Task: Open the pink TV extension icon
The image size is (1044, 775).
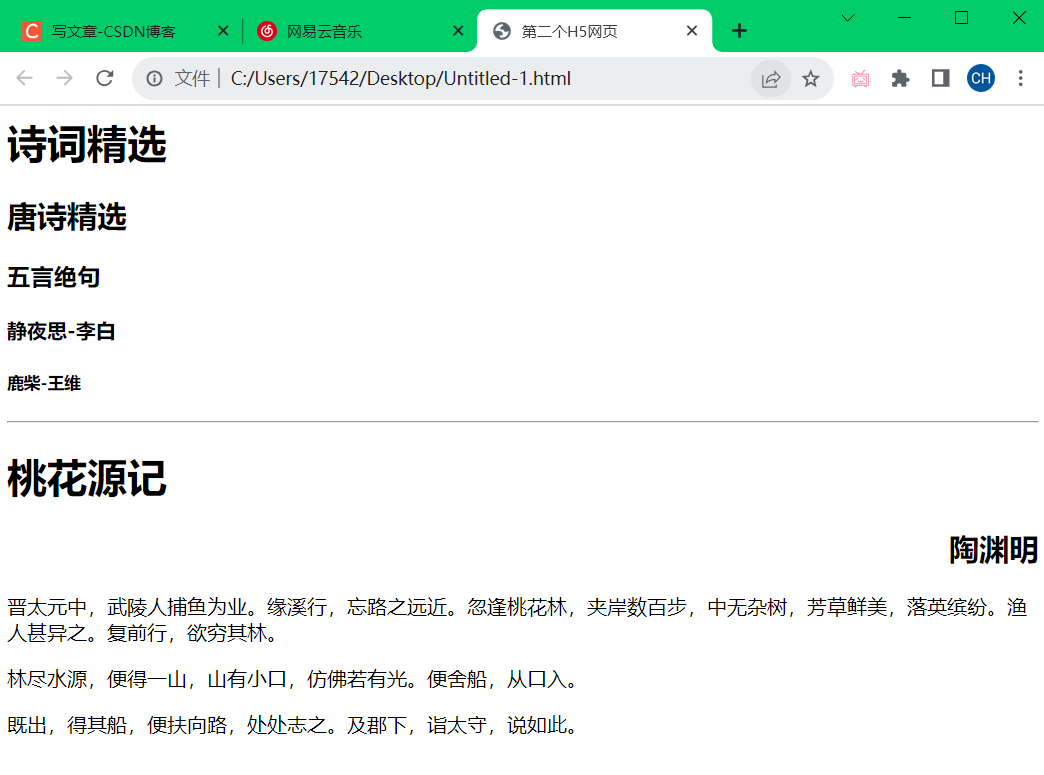Action: point(860,79)
